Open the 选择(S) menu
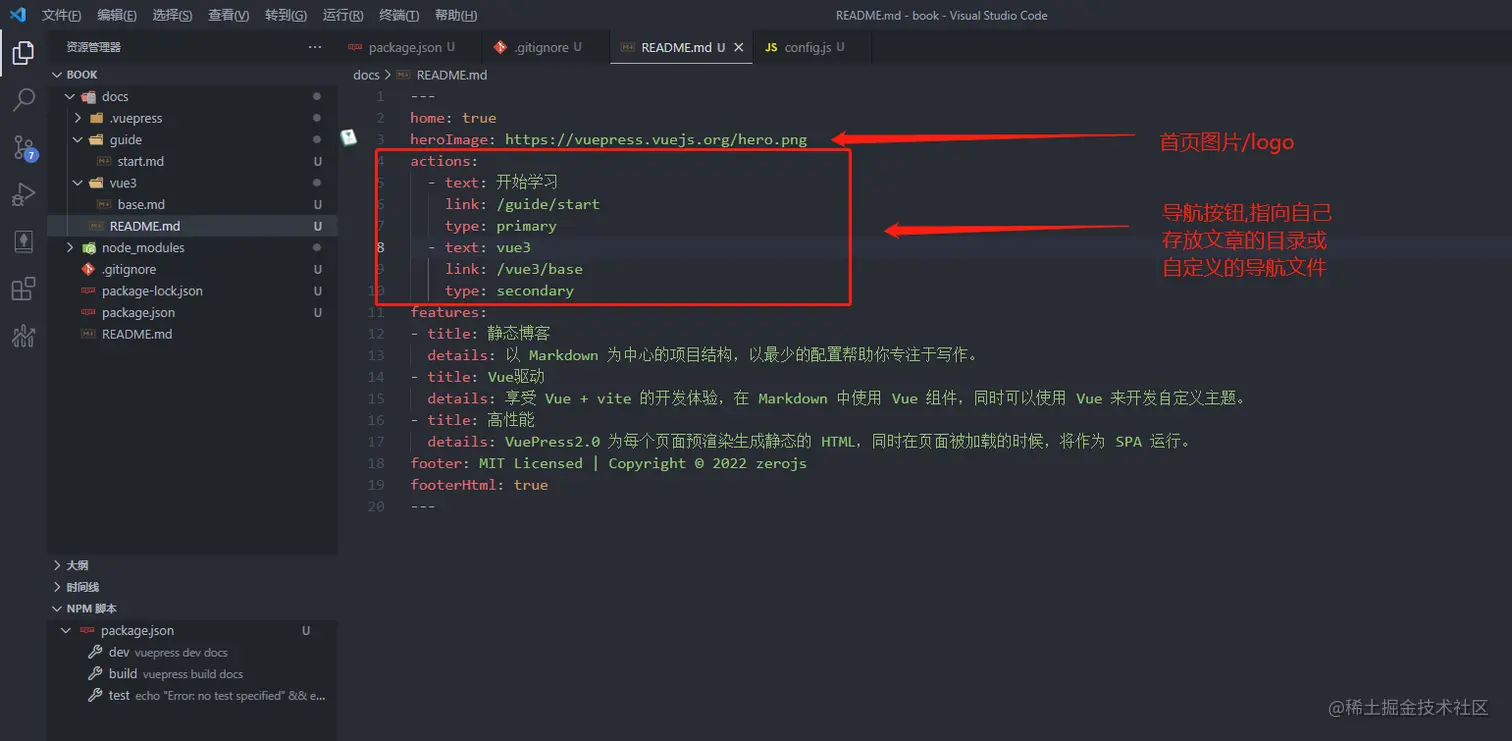Viewport: 1512px width, 741px height. click(x=173, y=15)
